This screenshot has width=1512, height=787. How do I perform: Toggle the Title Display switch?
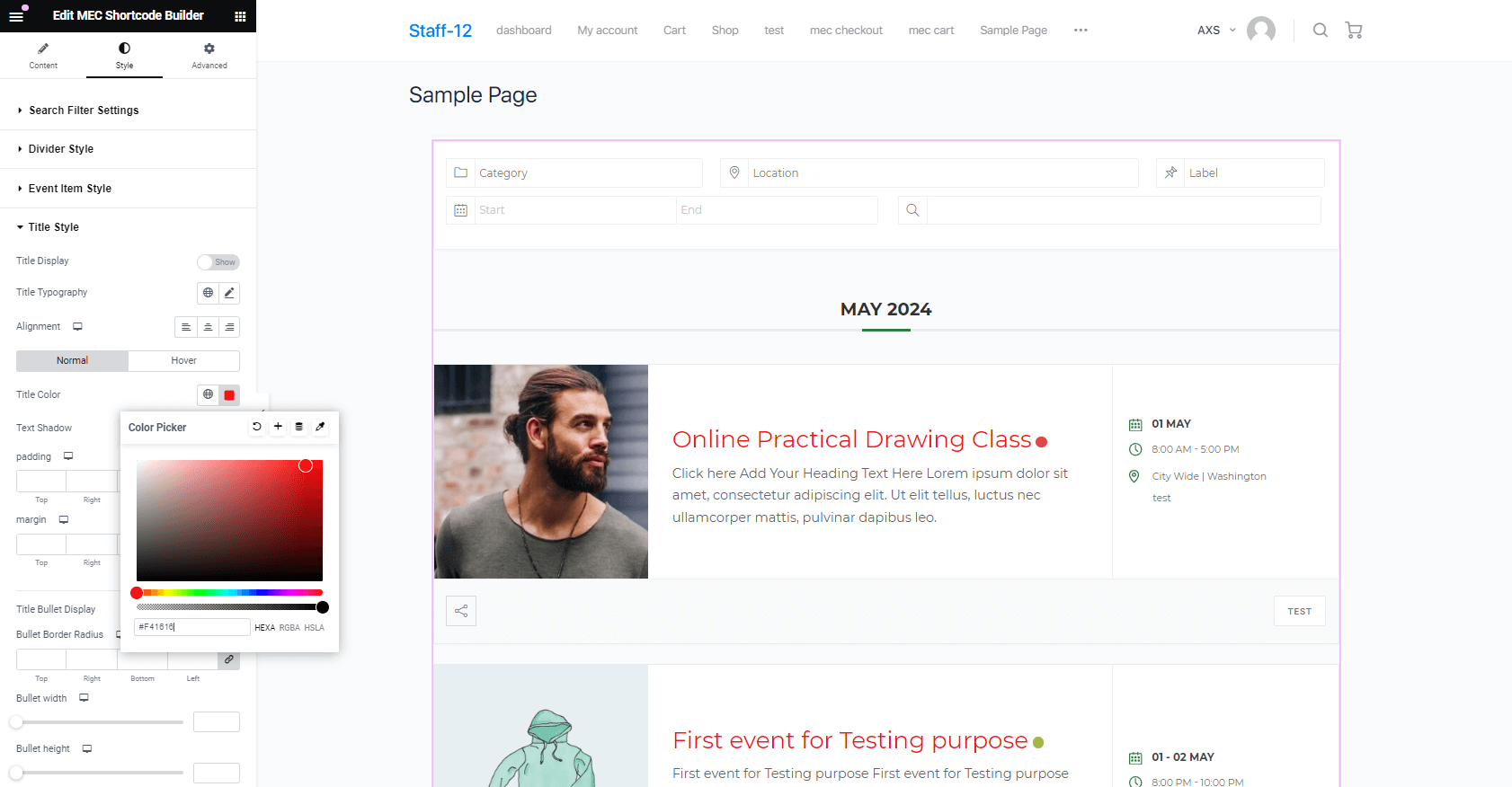[x=218, y=262]
